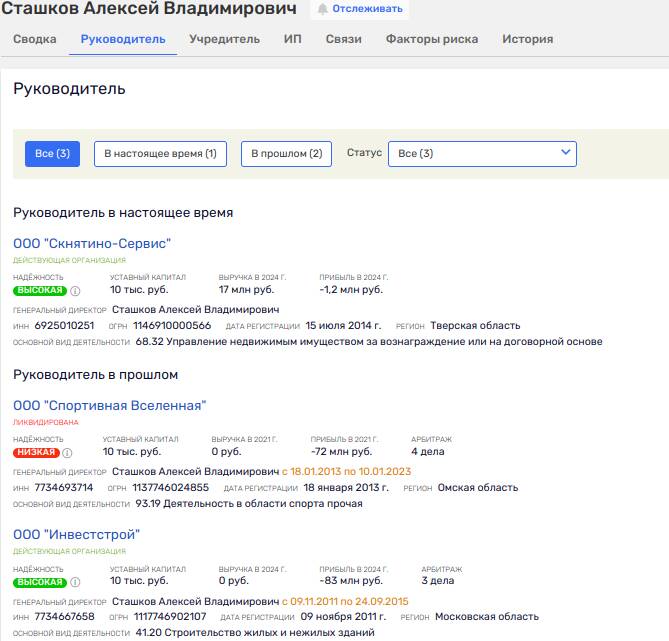Viewport: 669px width, 641px height.
Task: Click region Тверская область
Action: point(475,326)
